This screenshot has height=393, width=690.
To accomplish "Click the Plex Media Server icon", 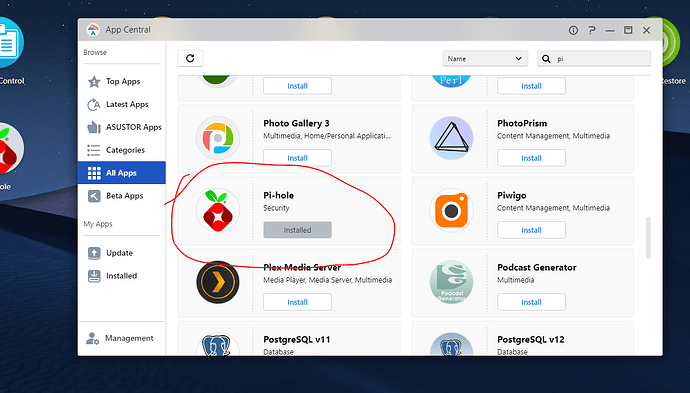I will (217, 282).
